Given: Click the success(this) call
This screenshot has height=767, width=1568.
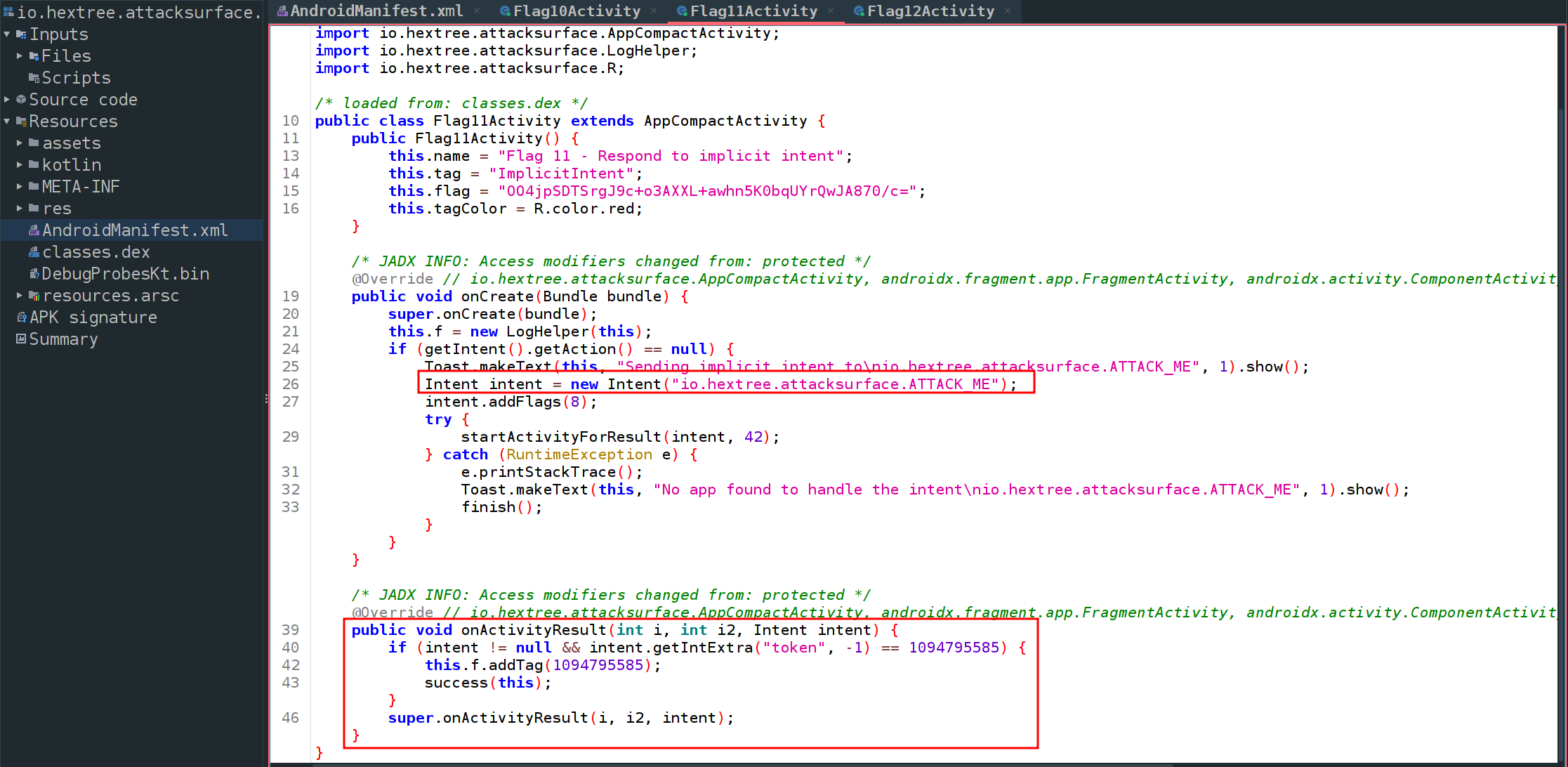Looking at the screenshot, I should coord(483,683).
